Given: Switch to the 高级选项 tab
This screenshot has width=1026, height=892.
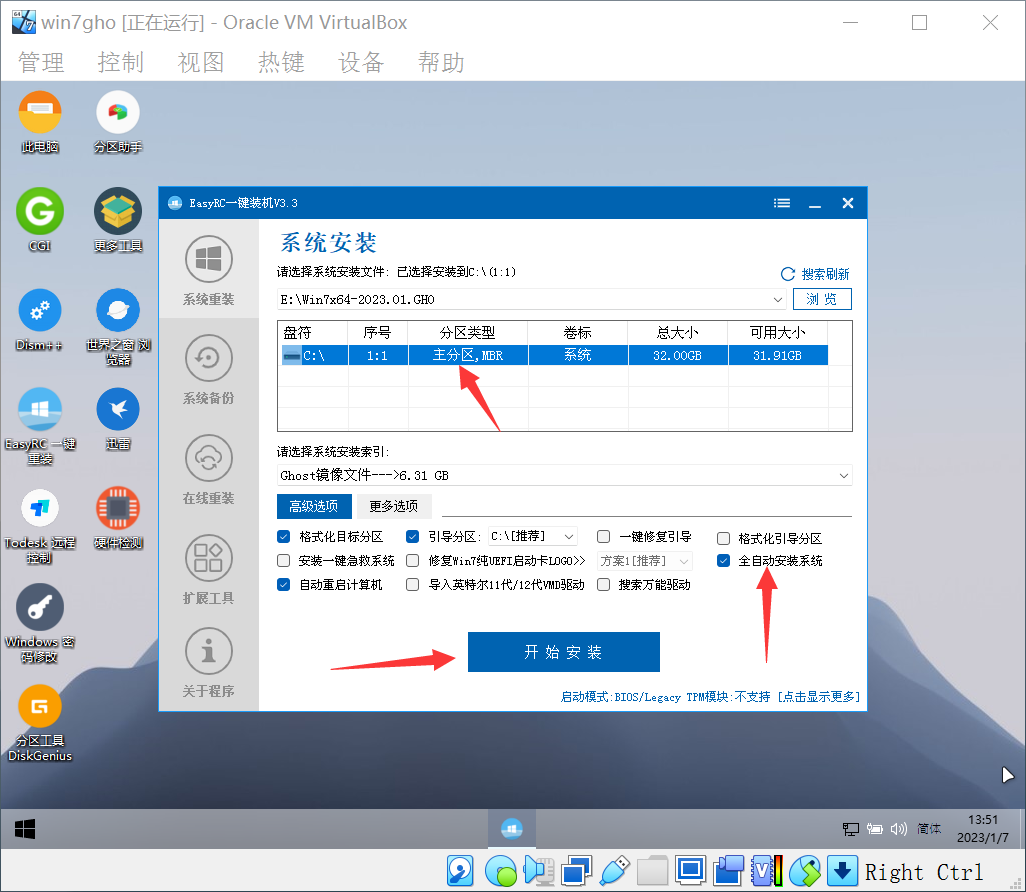Looking at the screenshot, I should pos(314,506).
